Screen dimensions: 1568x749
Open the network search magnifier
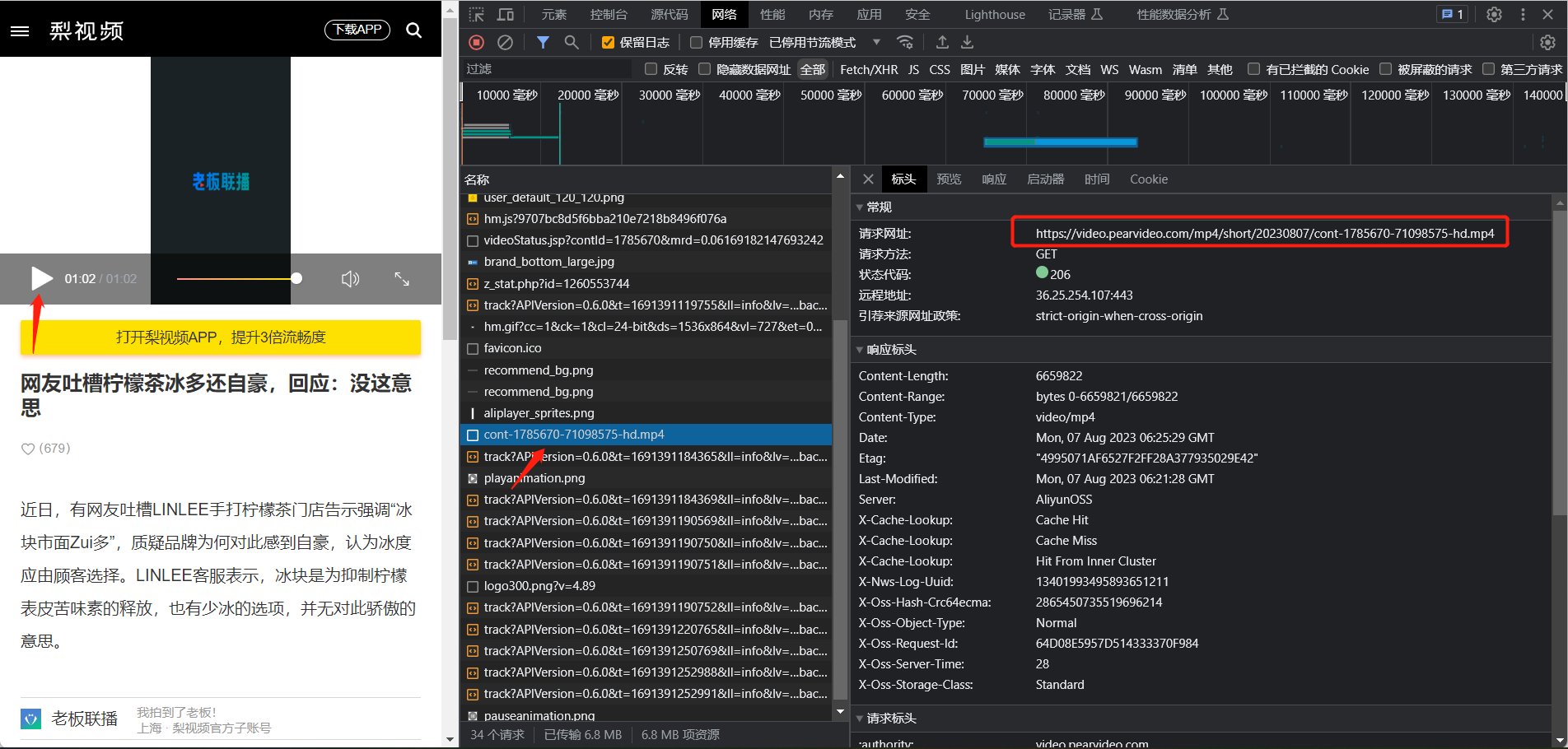(x=572, y=42)
